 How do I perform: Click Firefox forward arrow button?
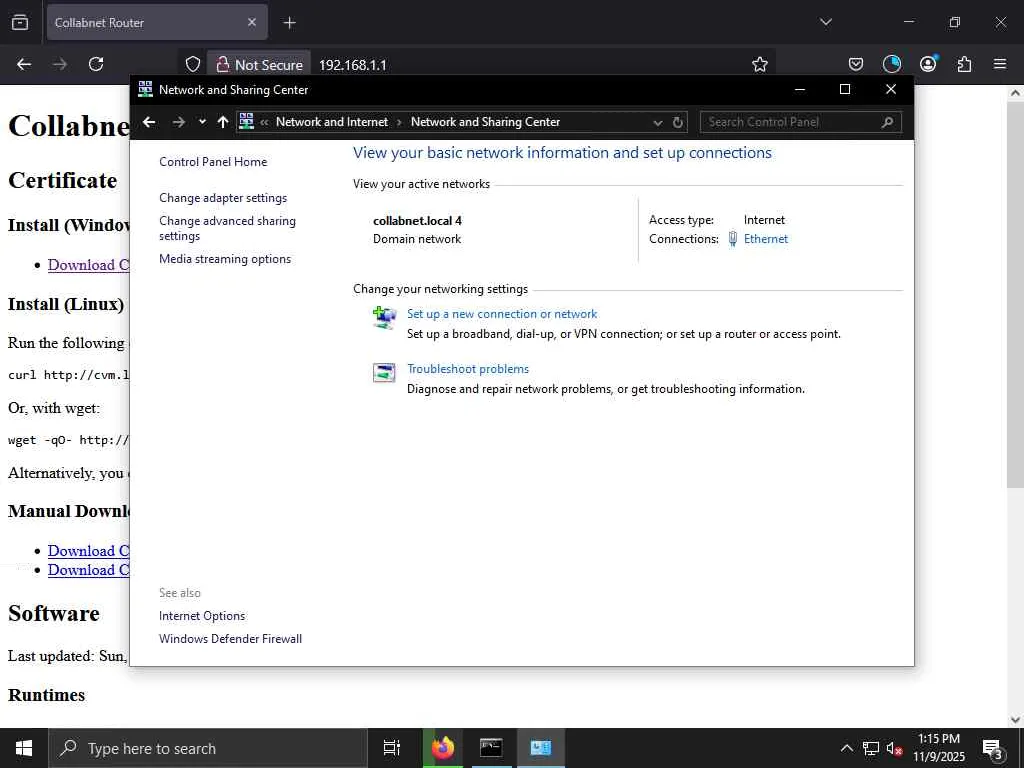coord(60,64)
